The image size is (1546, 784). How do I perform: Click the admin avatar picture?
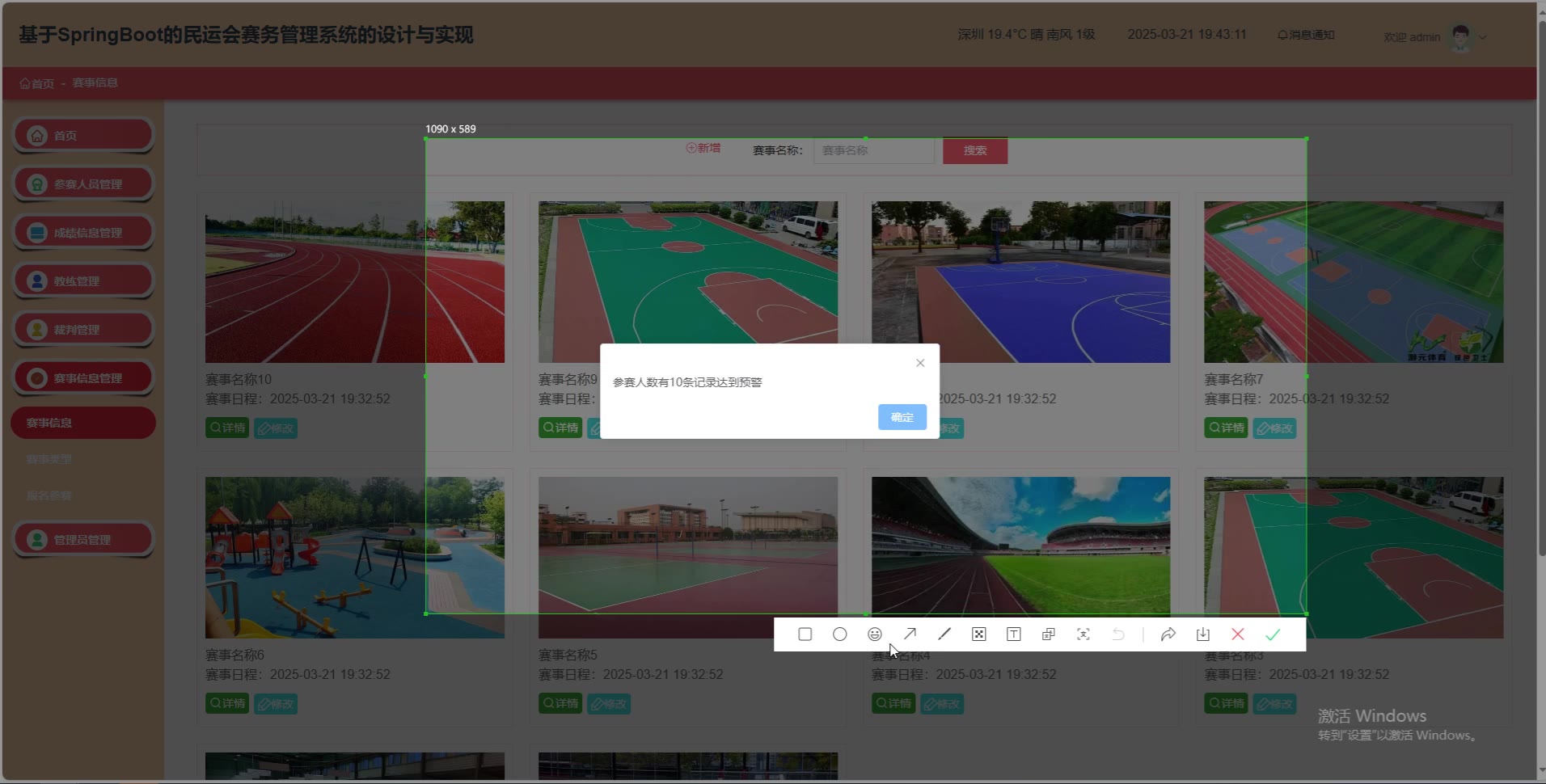(x=1460, y=36)
